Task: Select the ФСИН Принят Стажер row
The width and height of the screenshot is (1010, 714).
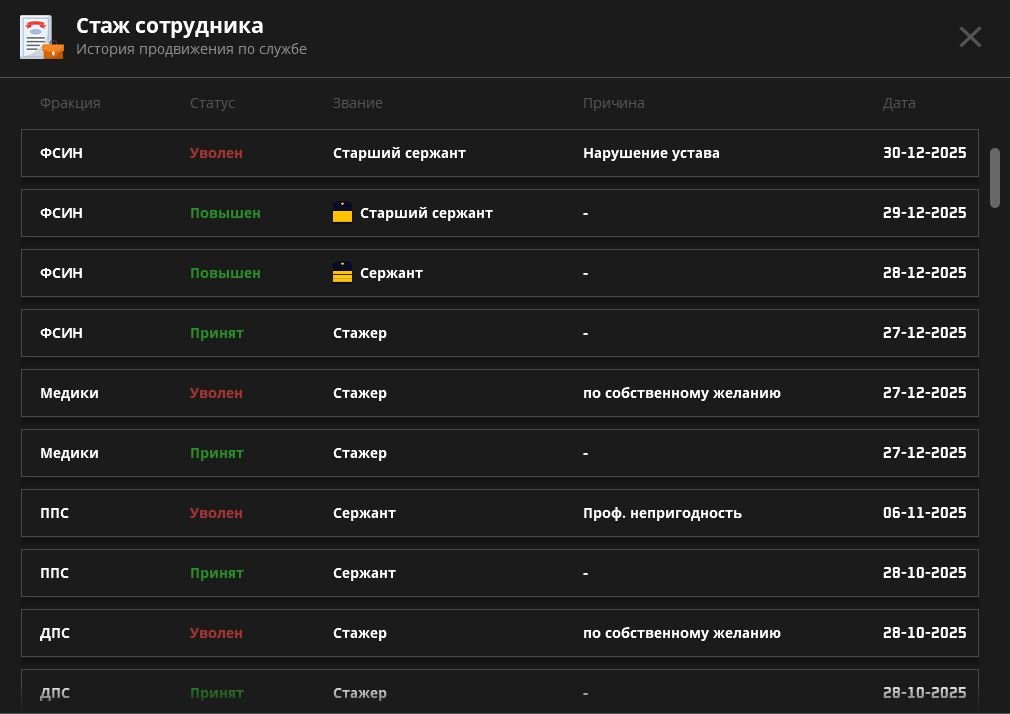Action: (499, 333)
